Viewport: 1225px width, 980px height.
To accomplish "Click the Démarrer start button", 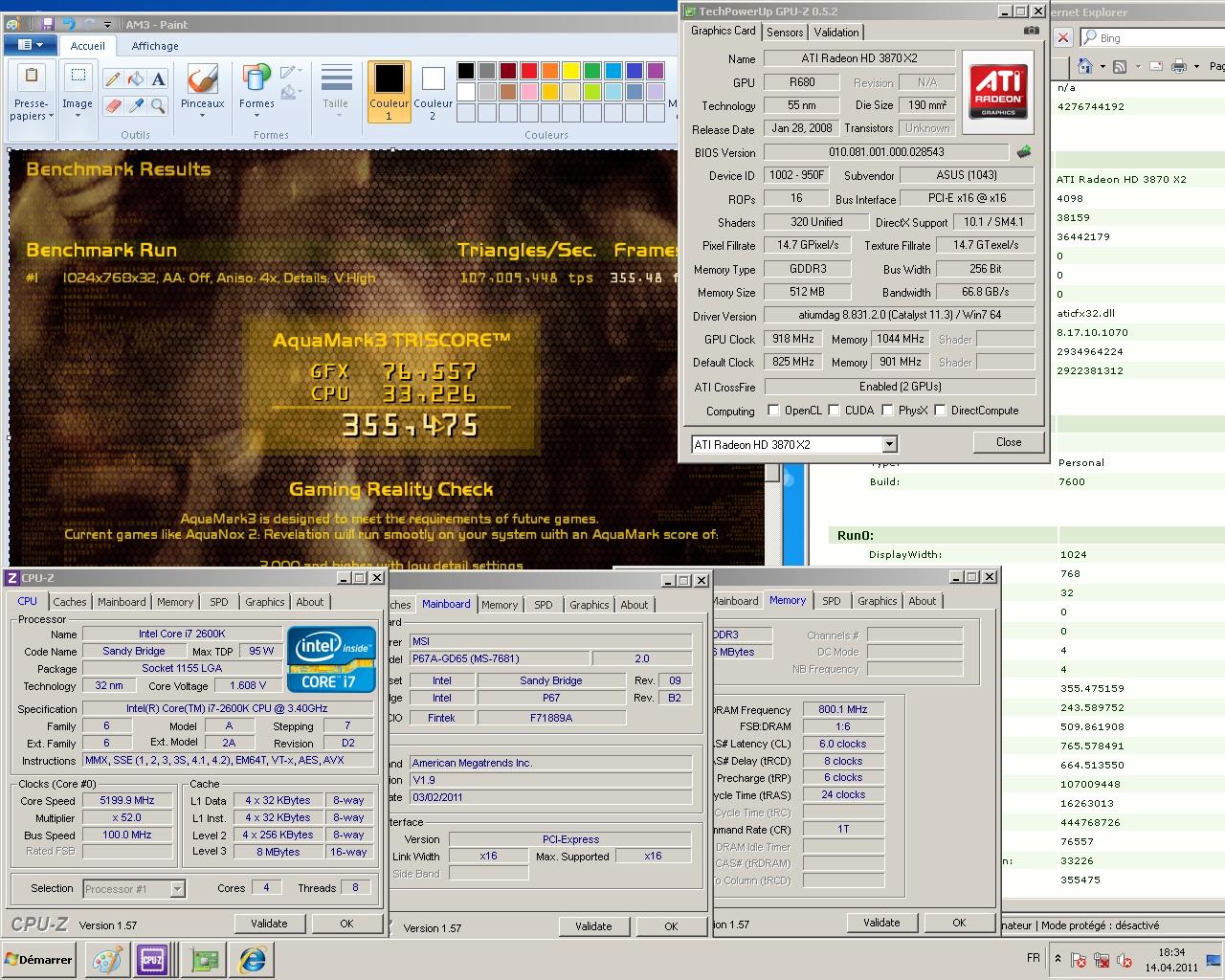I will [38, 959].
